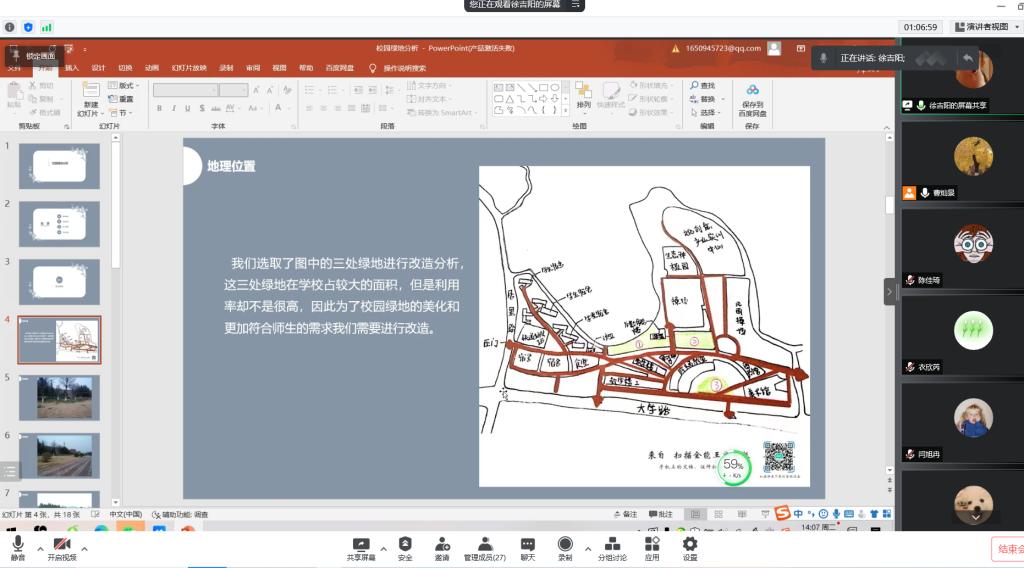Screen dimensions: 1024x568
Task: Start recording with the 录制 button
Action: pyautogui.click(x=565, y=544)
